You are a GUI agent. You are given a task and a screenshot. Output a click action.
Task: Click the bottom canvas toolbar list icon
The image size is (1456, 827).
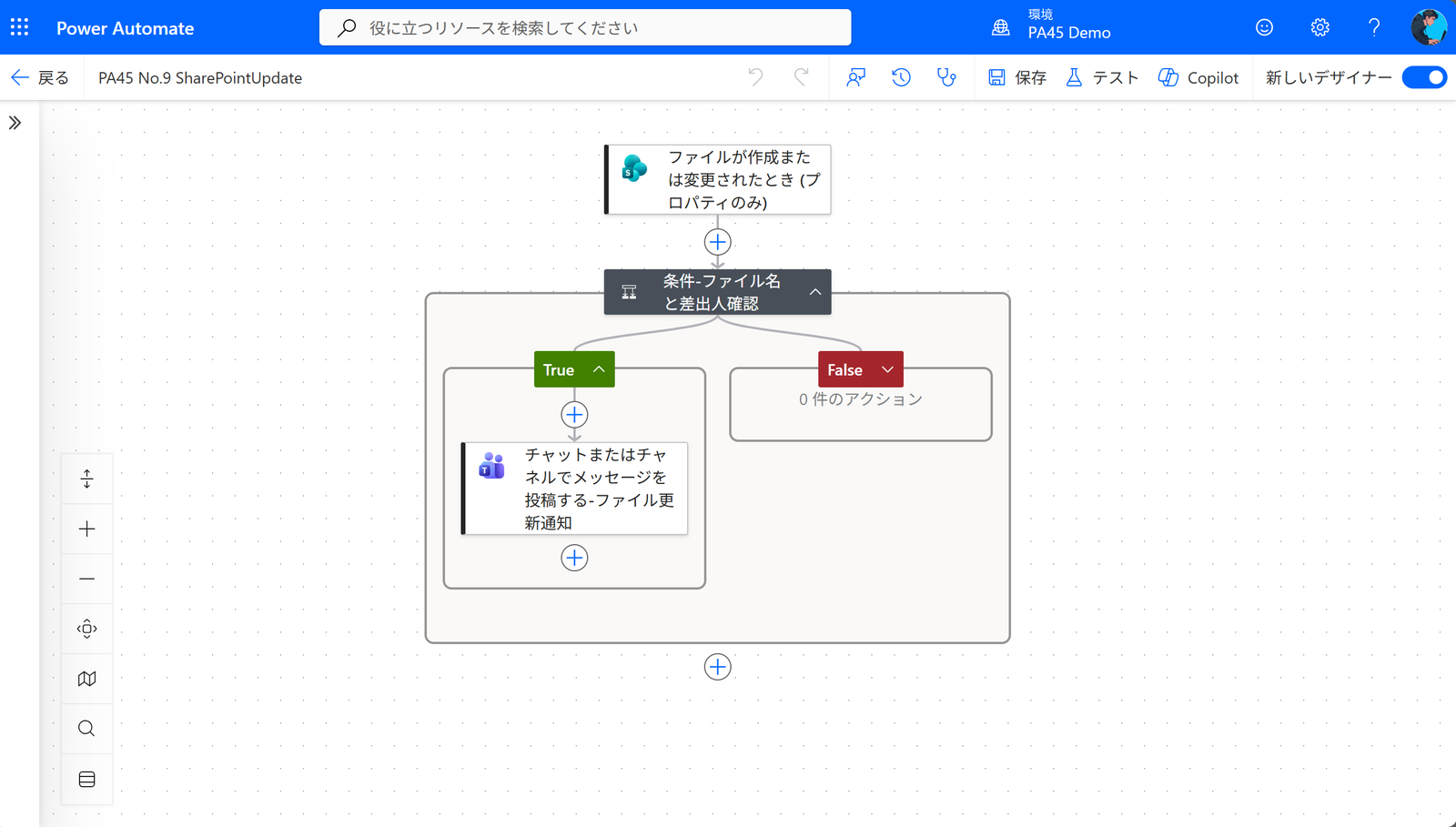tap(86, 779)
